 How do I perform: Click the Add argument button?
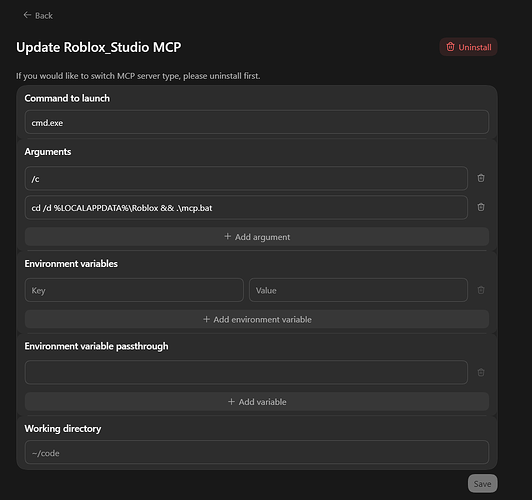click(256, 237)
